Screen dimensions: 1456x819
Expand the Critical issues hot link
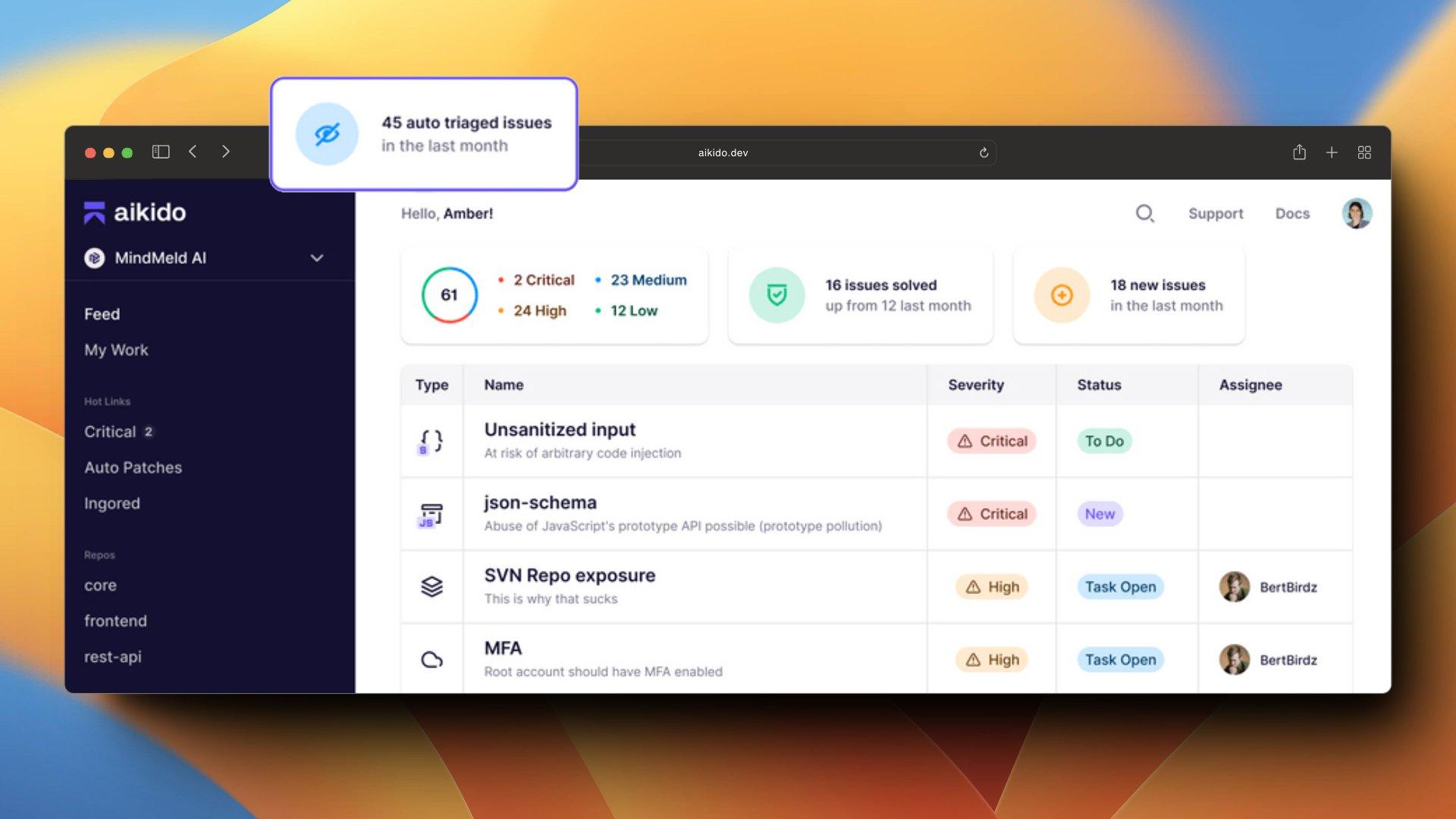point(119,431)
